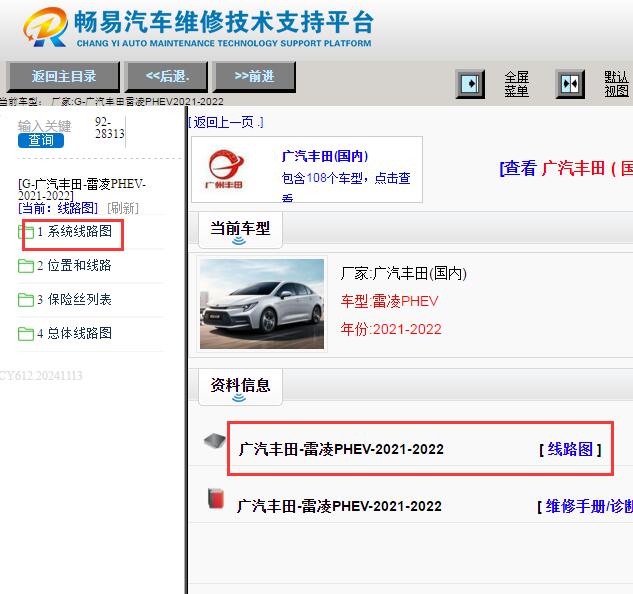This screenshot has height=594, width=633.
Task: Click the 92-28313 number in the sidebar
Action: point(109,128)
